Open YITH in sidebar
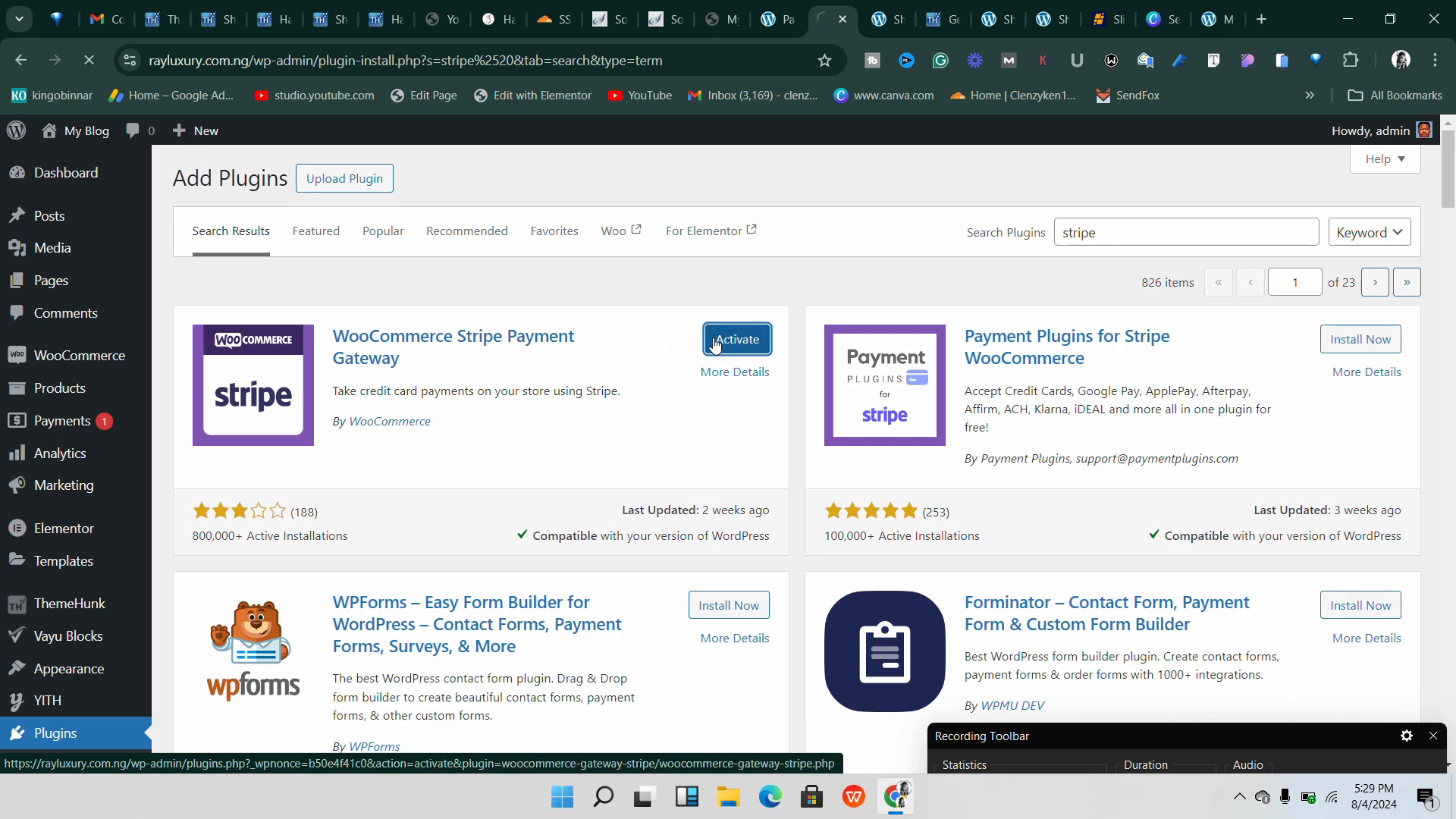Viewport: 1456px width, 819px height. (47, 701)
